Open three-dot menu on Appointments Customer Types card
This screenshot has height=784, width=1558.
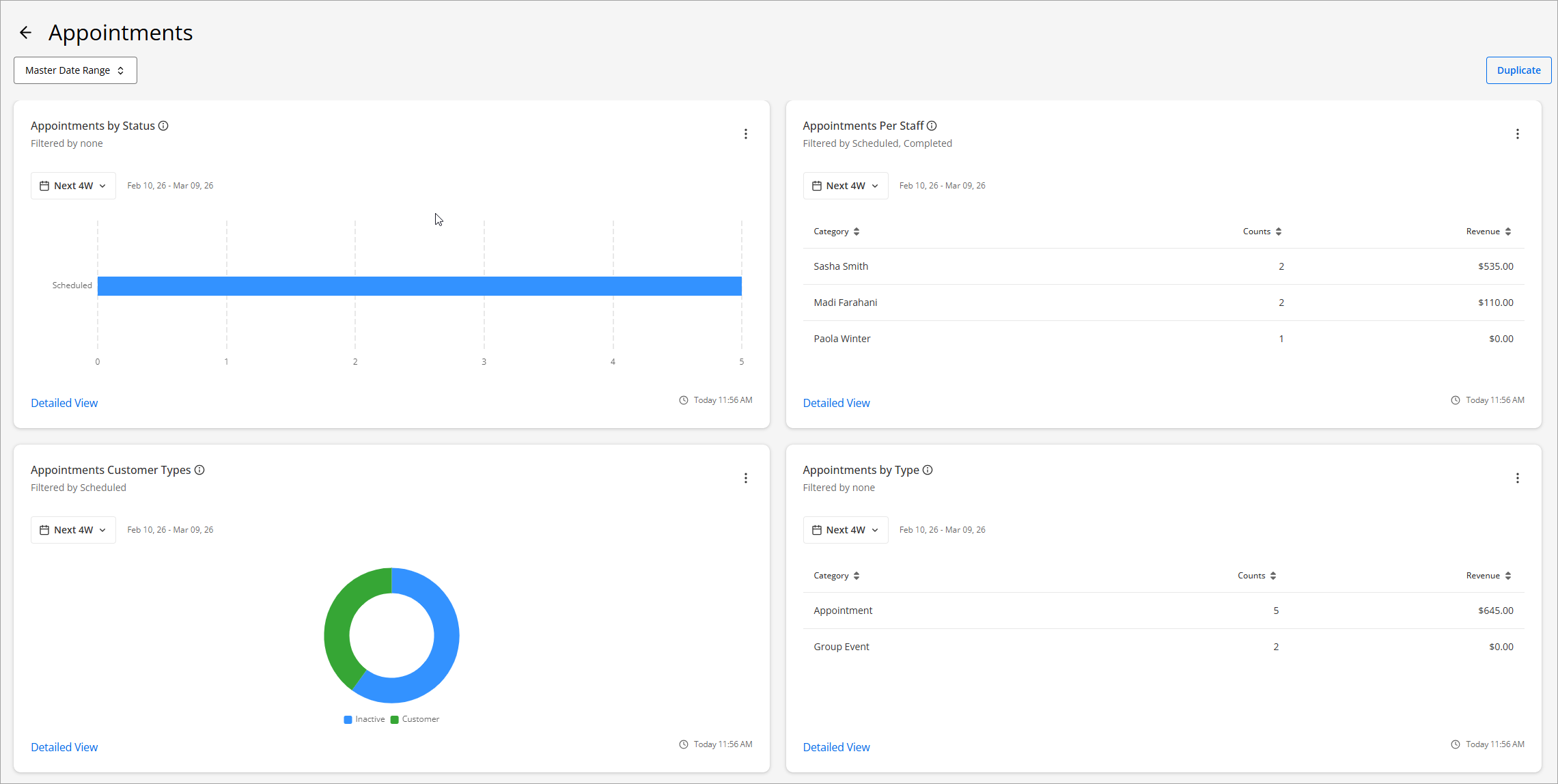[745, 478]
